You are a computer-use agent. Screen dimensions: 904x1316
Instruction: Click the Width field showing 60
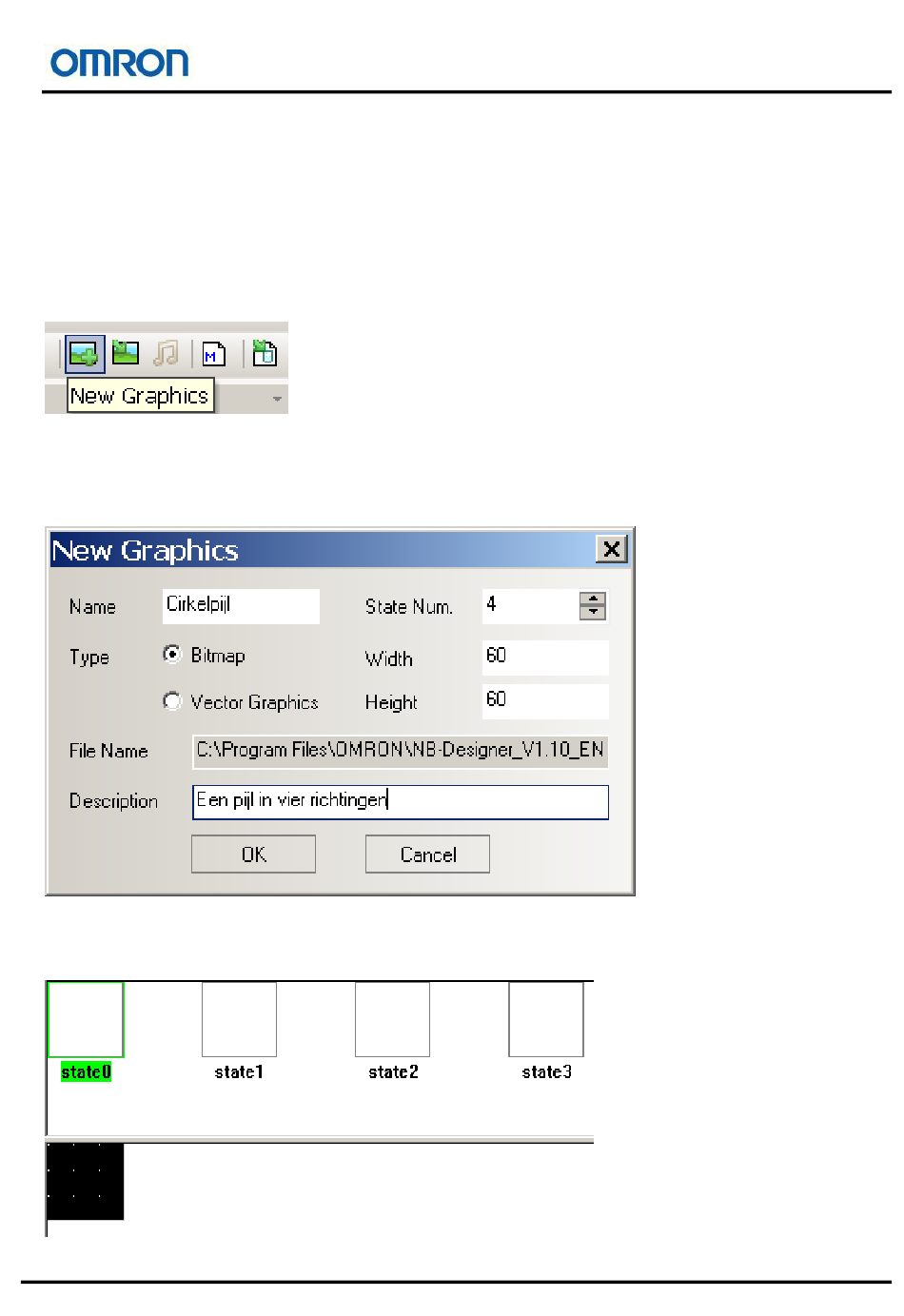545,657
